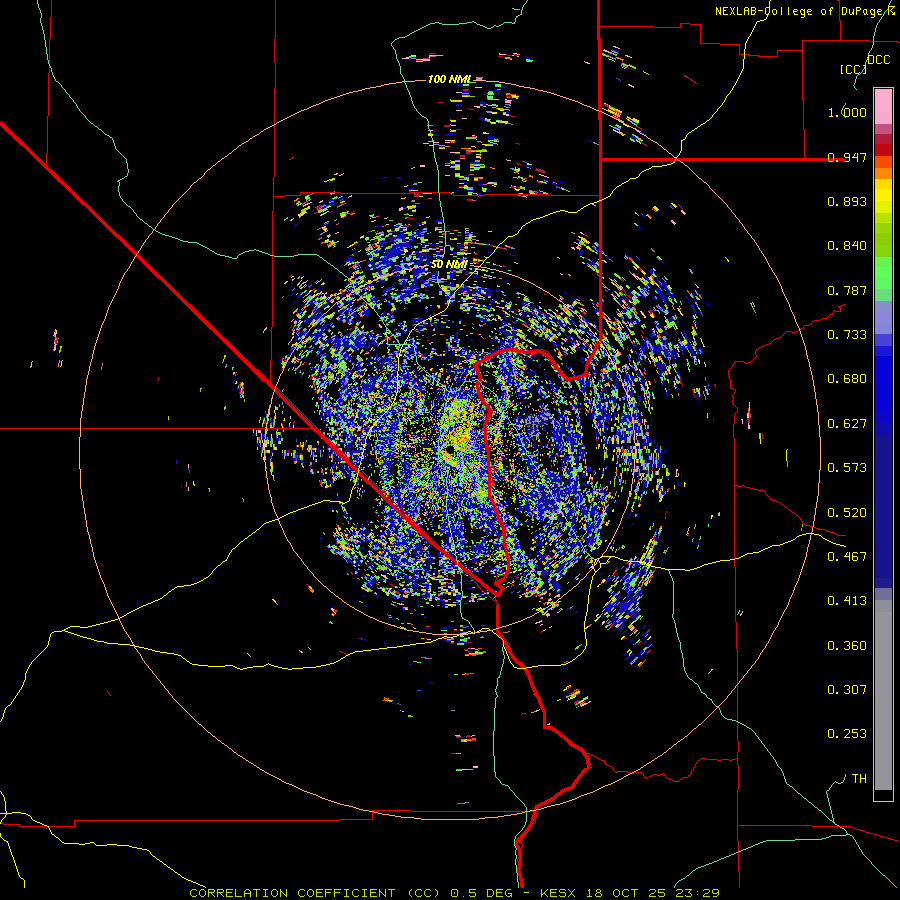Click the 0.253 color scale value

847,734
